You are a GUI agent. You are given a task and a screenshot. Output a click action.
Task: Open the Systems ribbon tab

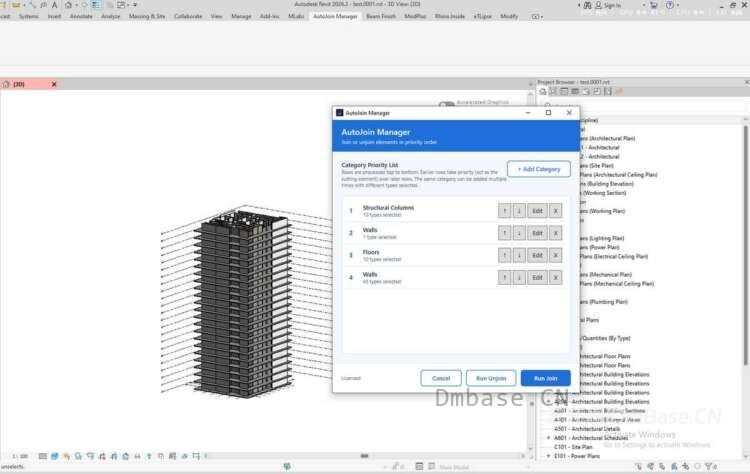[x=28, y=16]
